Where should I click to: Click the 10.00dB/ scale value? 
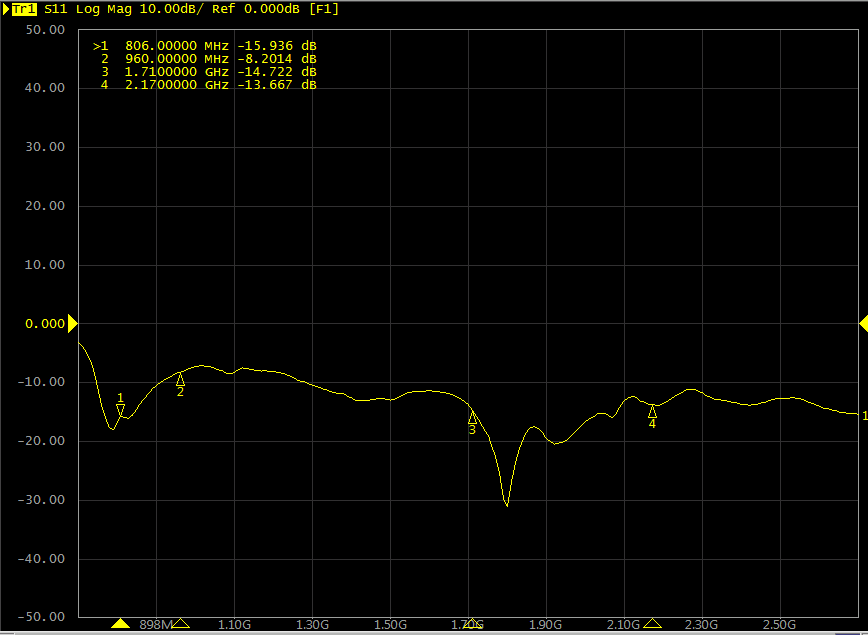coord(171,9)
